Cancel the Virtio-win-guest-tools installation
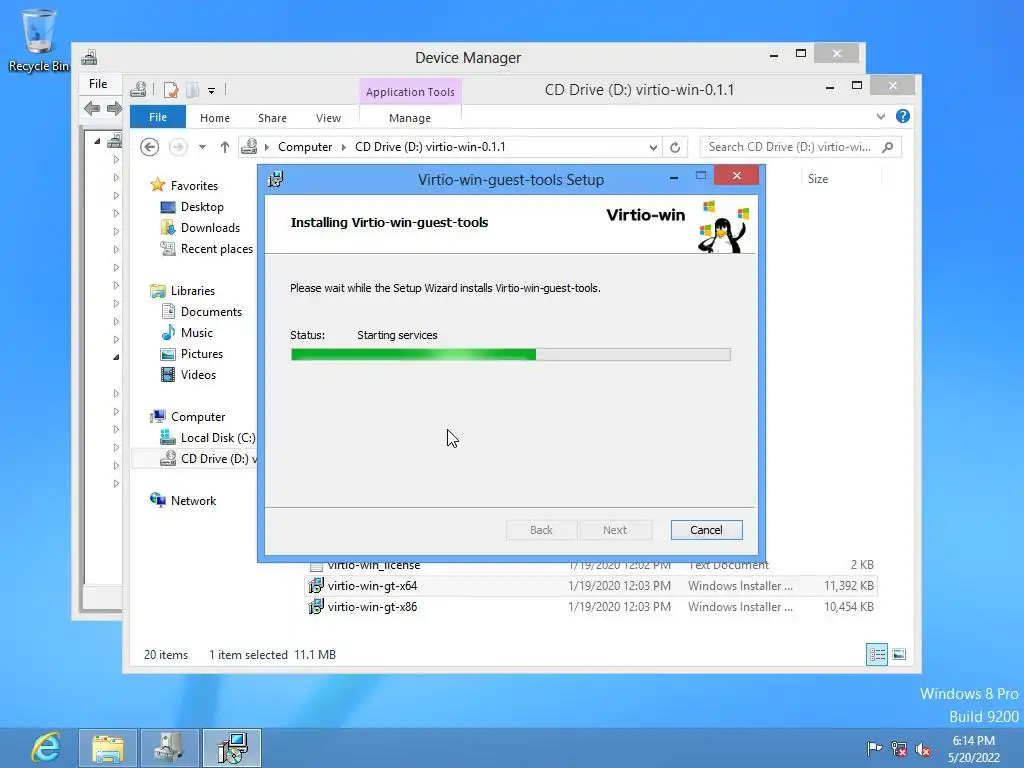The image size is (1024, 768). [x=706, y=530]
